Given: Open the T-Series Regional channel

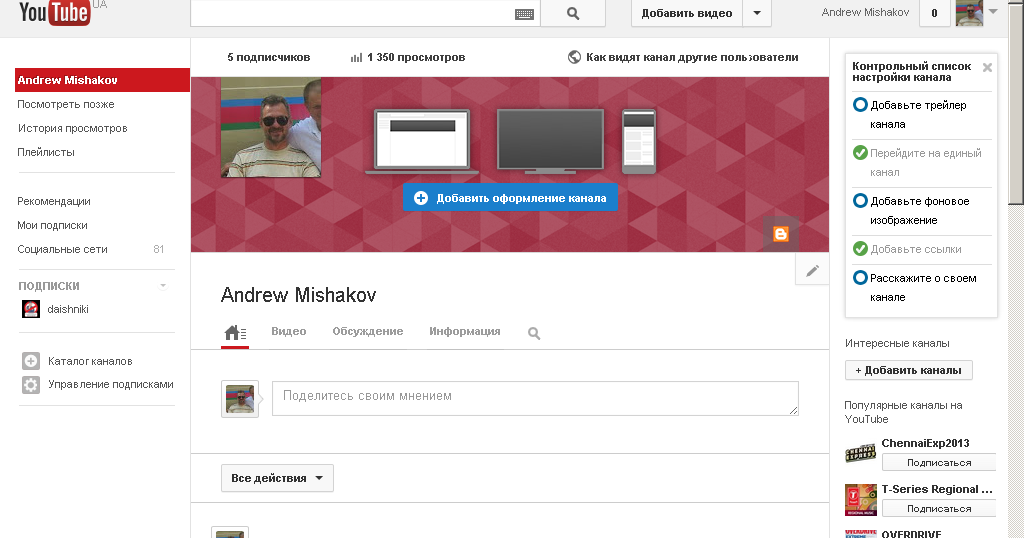Looking at the screenshot, I should click(937, 489).
